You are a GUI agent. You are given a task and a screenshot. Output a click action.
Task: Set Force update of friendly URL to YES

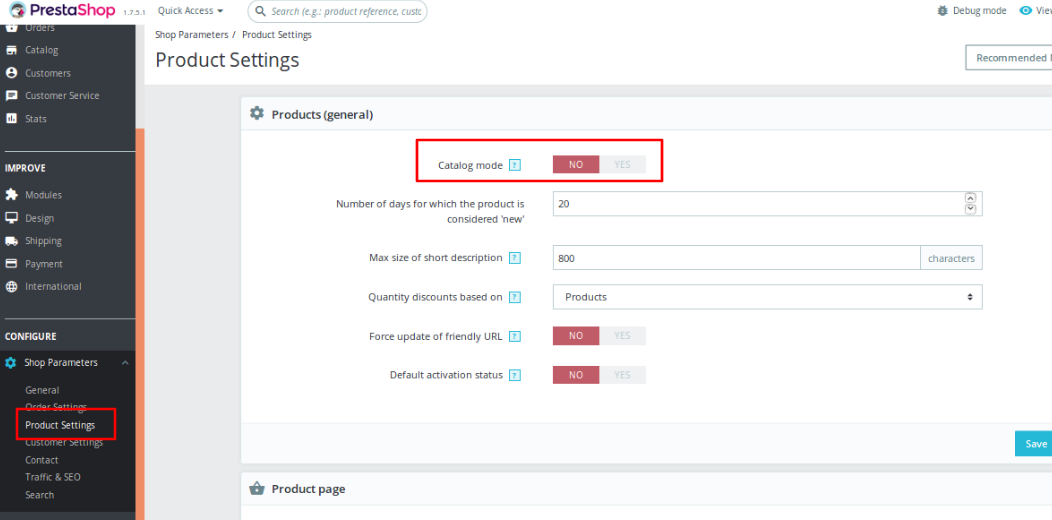622,336
